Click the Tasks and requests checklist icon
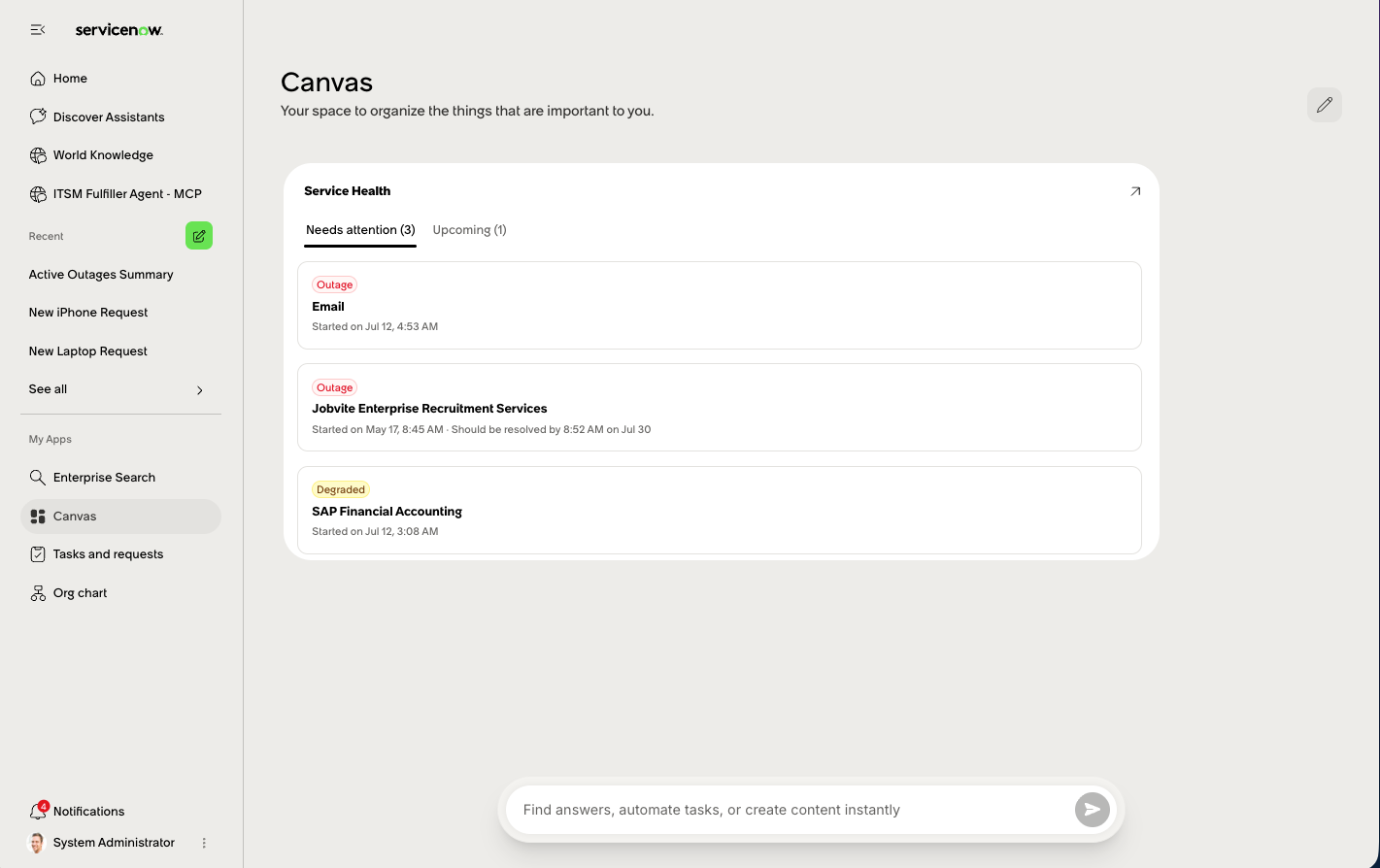The height and width of the screenshot is (868, 1380). pos(38,554)
